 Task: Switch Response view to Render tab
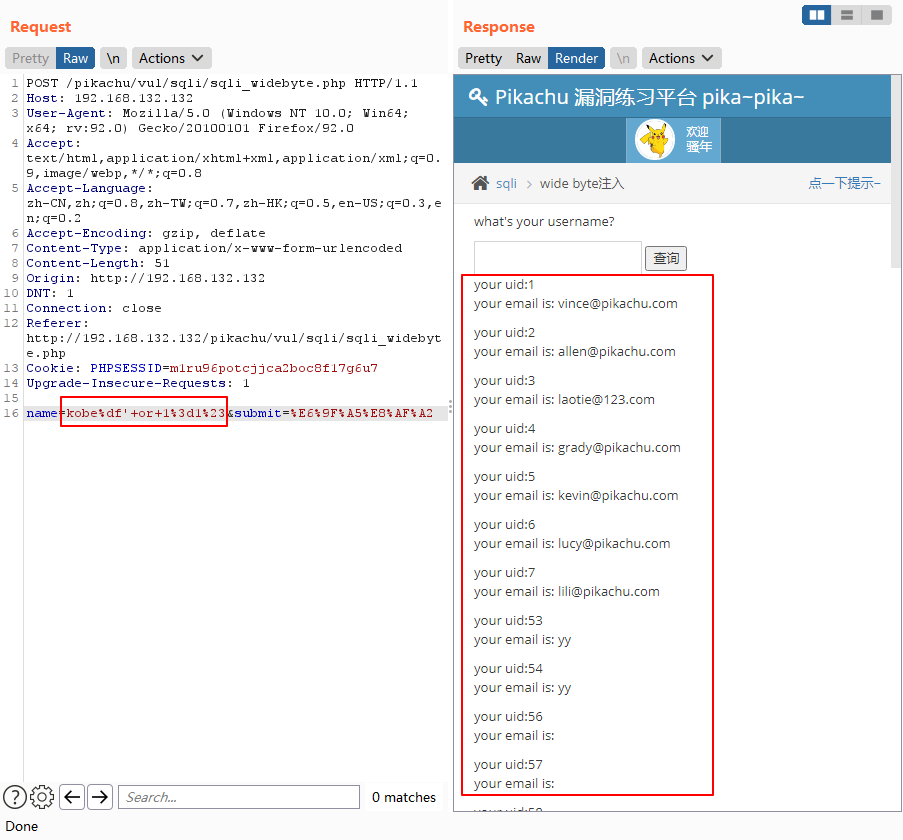[x=576, y=58]
